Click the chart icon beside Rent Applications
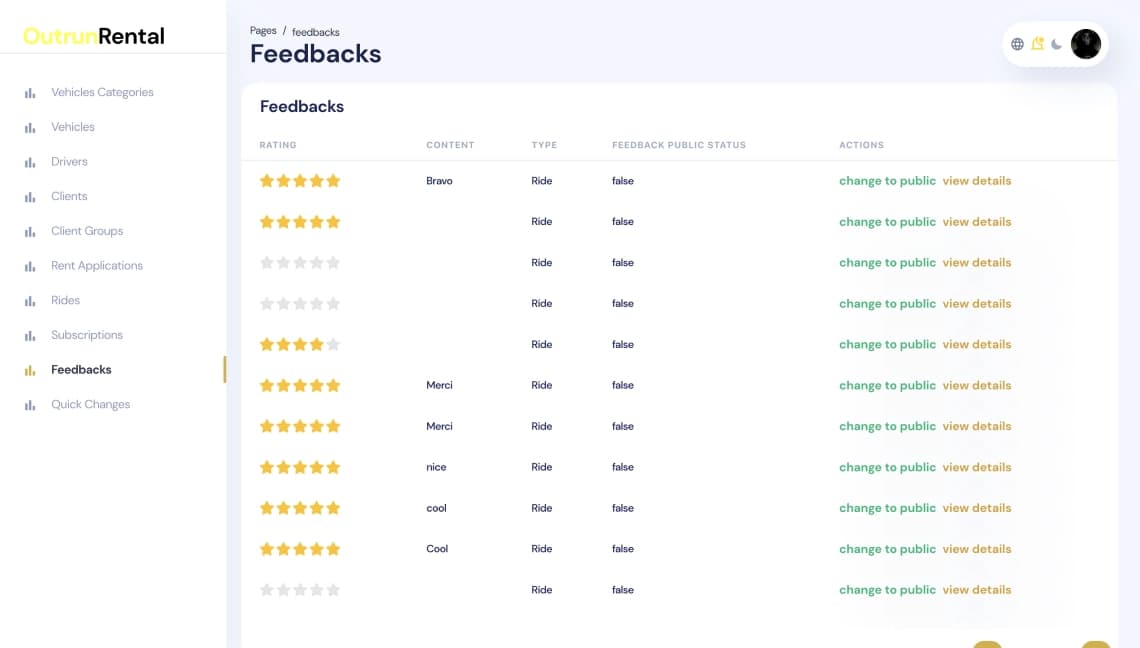 [x=30, y=266]
